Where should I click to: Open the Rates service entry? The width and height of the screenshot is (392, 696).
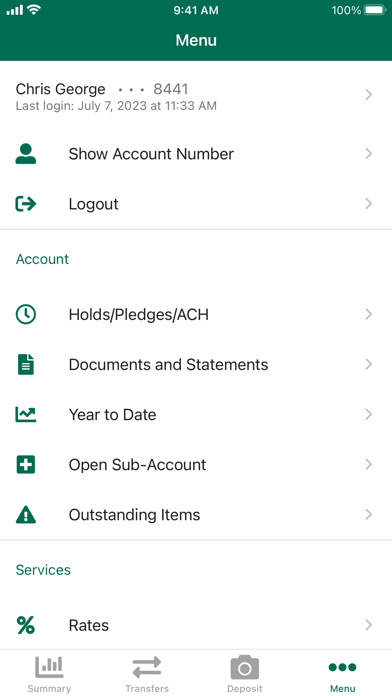tap(89, 625)
